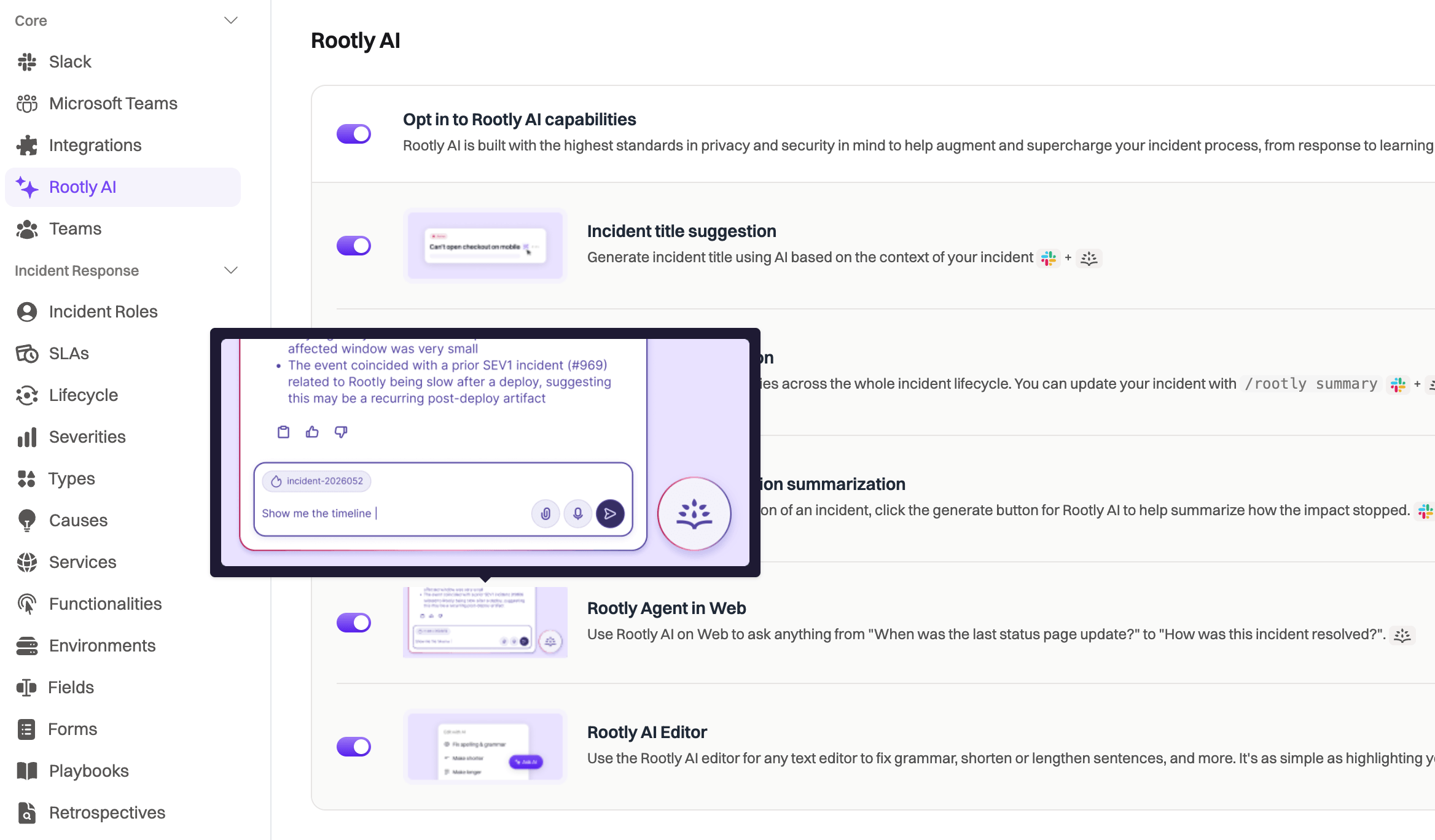Click Slack icon next to /rootly summary
1435x840 pixels.
point(1398,385)
